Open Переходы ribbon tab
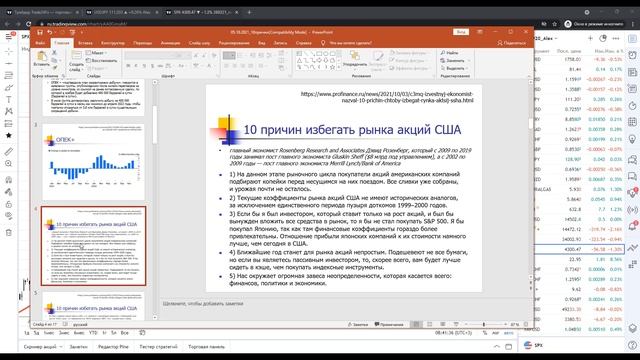This screenshot has height=360, width=640. tap(142, 43)
